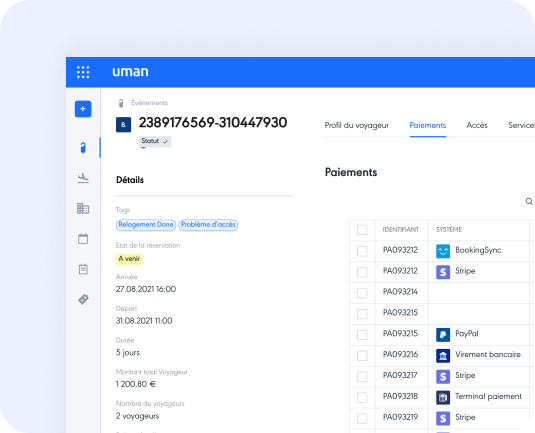Viewport: 535px width, 433px height.
Task: Click the reservation number 2389176569-310447930
Action: [x=213, y=122]
